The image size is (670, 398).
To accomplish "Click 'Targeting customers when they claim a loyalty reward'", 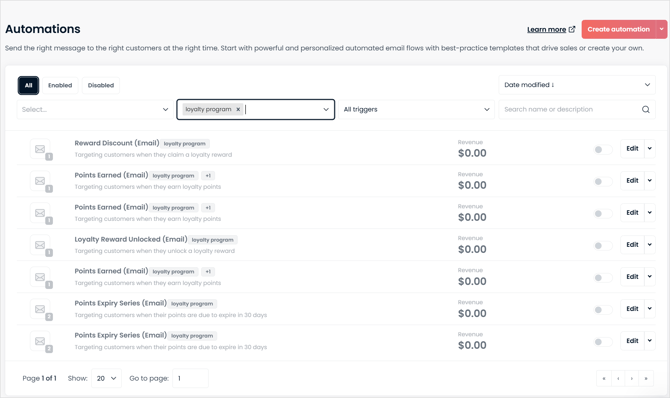I will tap(153, 155).
